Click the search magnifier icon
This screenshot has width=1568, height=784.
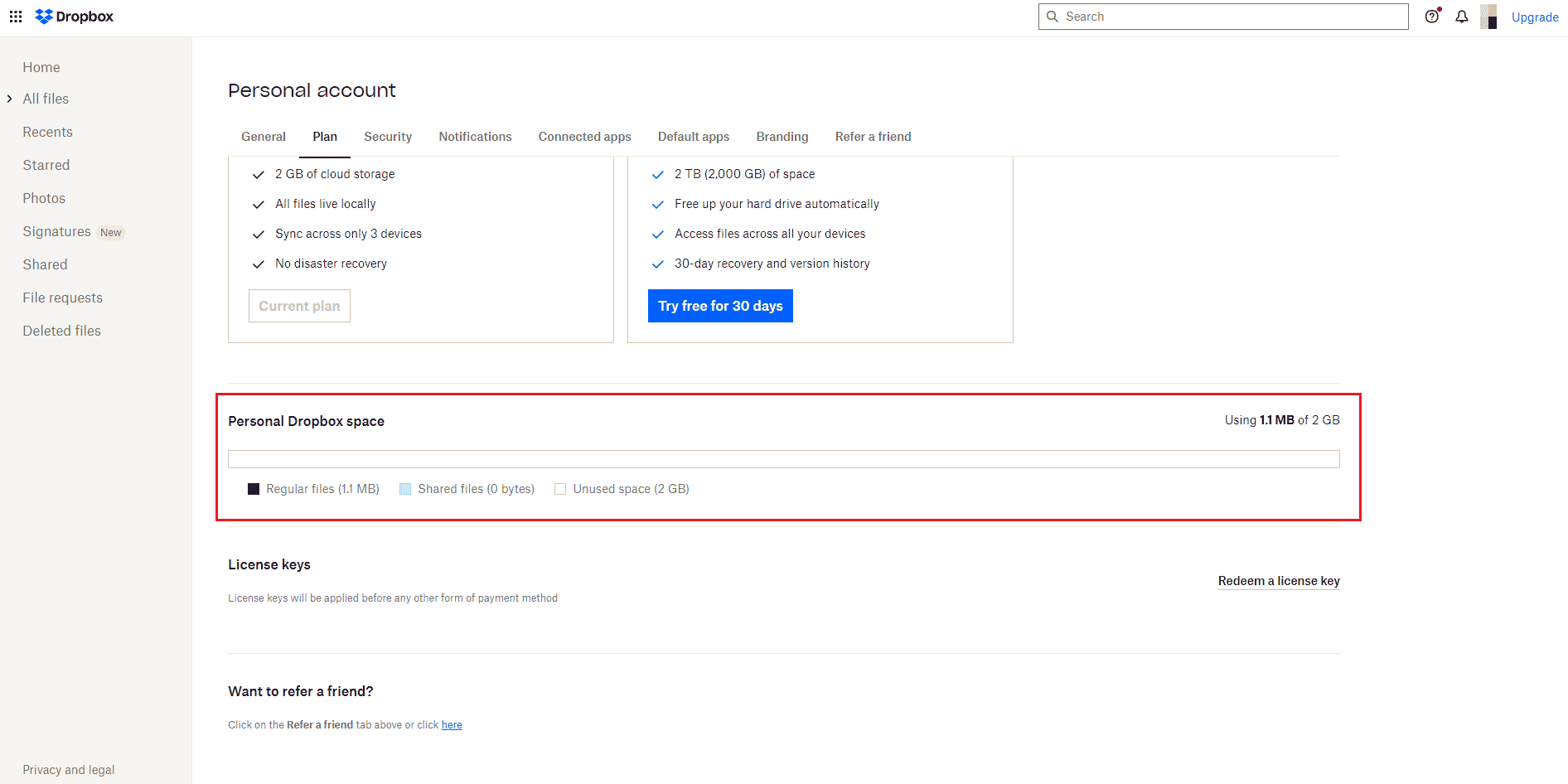(x=1053, y=17)
